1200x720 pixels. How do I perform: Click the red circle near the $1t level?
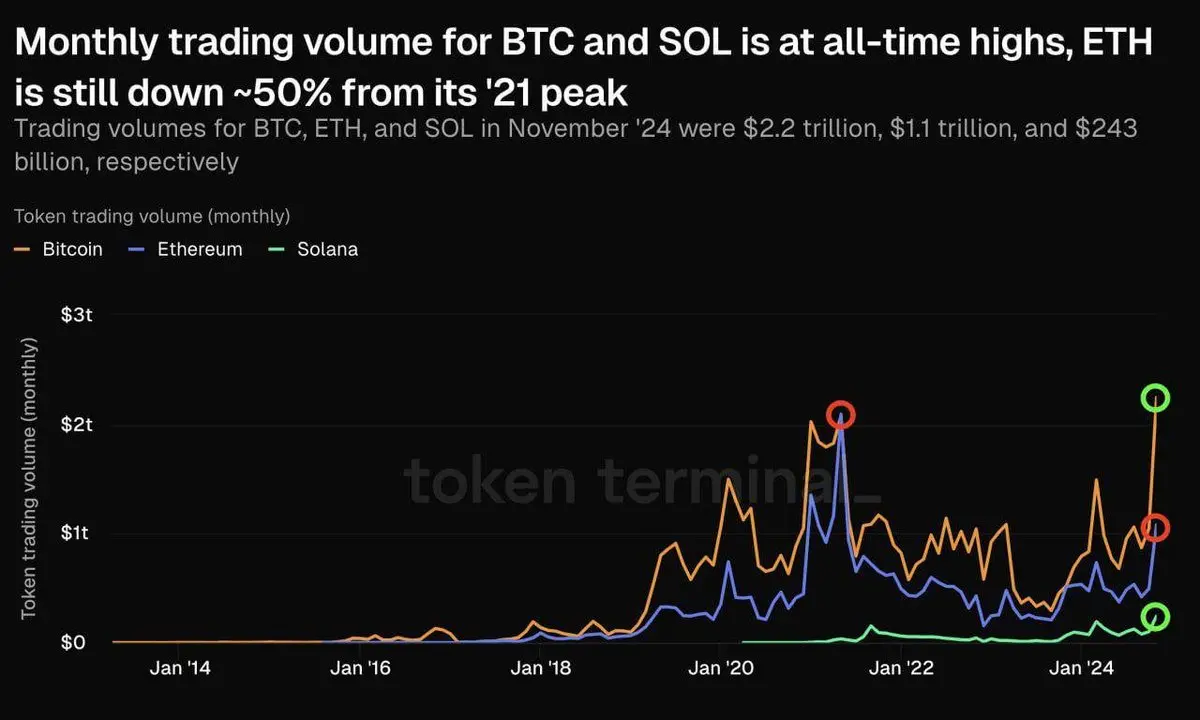(x=1156, y=527)
